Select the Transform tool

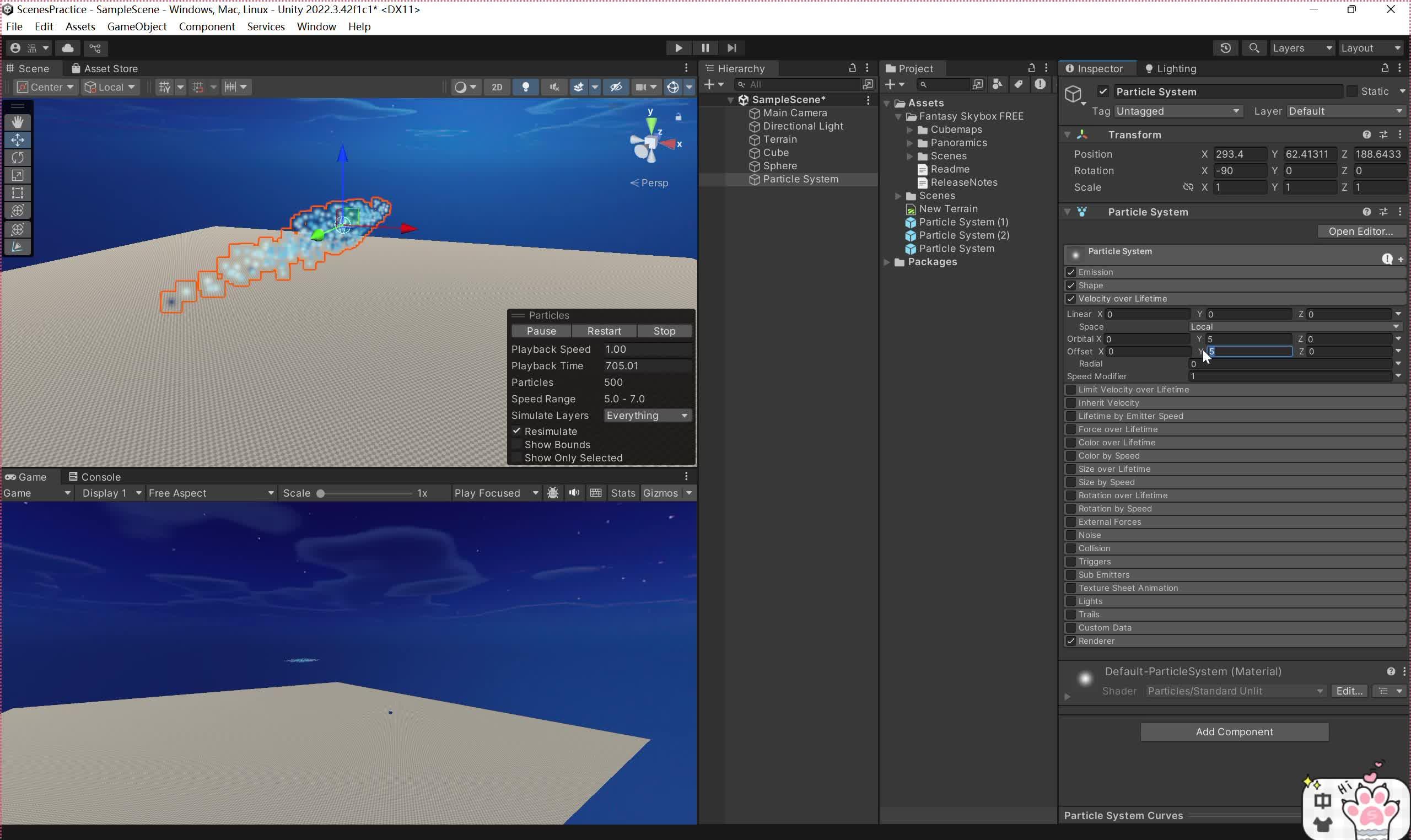click(x=18, y=211)
